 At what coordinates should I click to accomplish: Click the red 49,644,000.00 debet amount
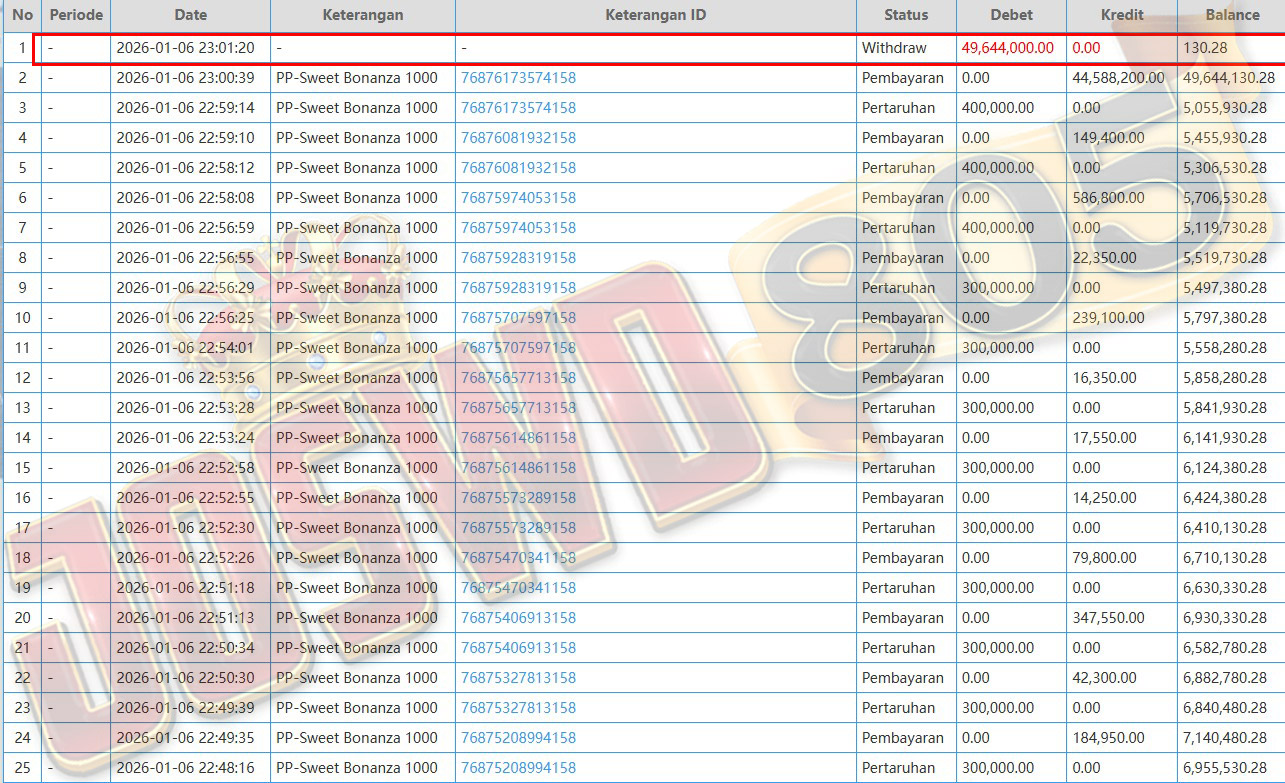click(x=1007, y=48)
